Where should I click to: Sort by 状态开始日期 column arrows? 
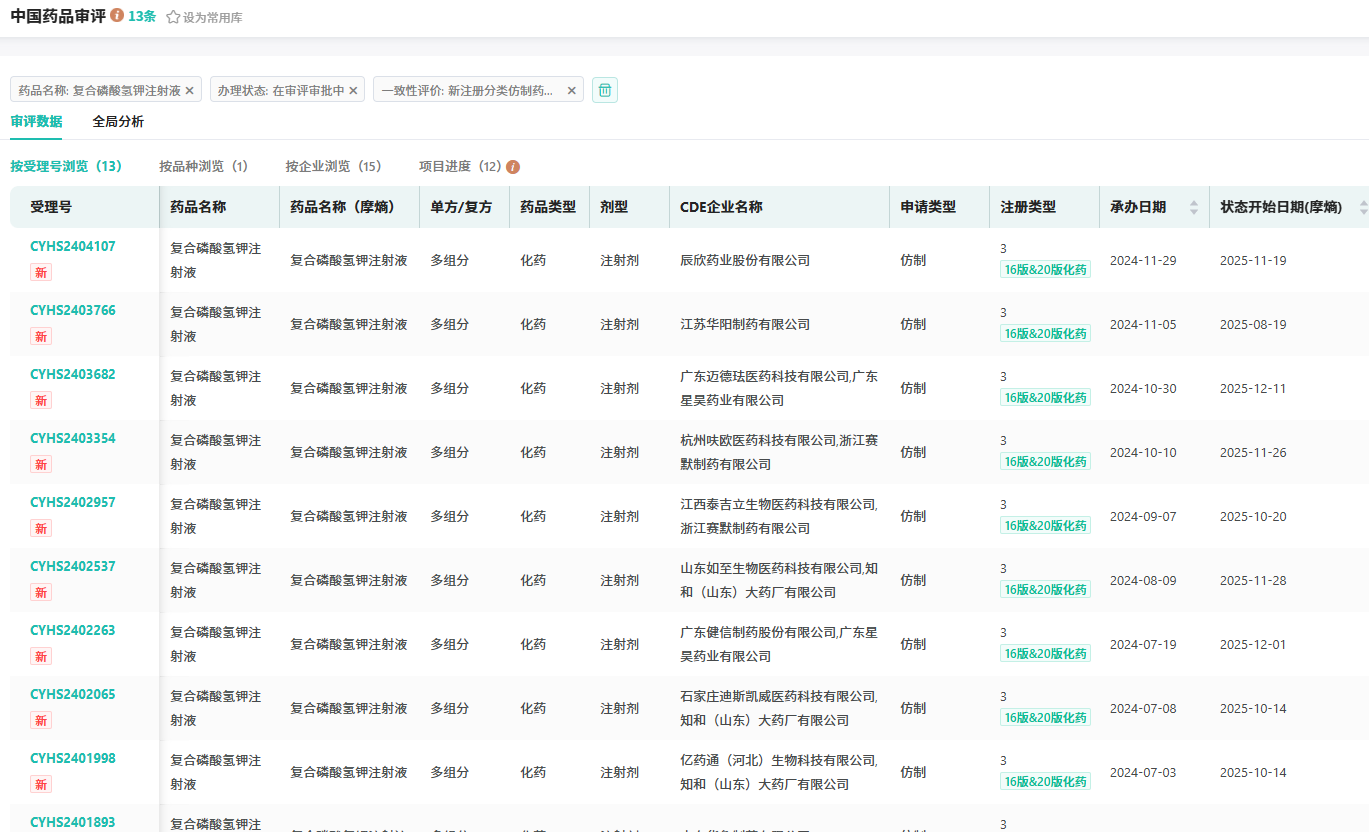coord(1363,207)
